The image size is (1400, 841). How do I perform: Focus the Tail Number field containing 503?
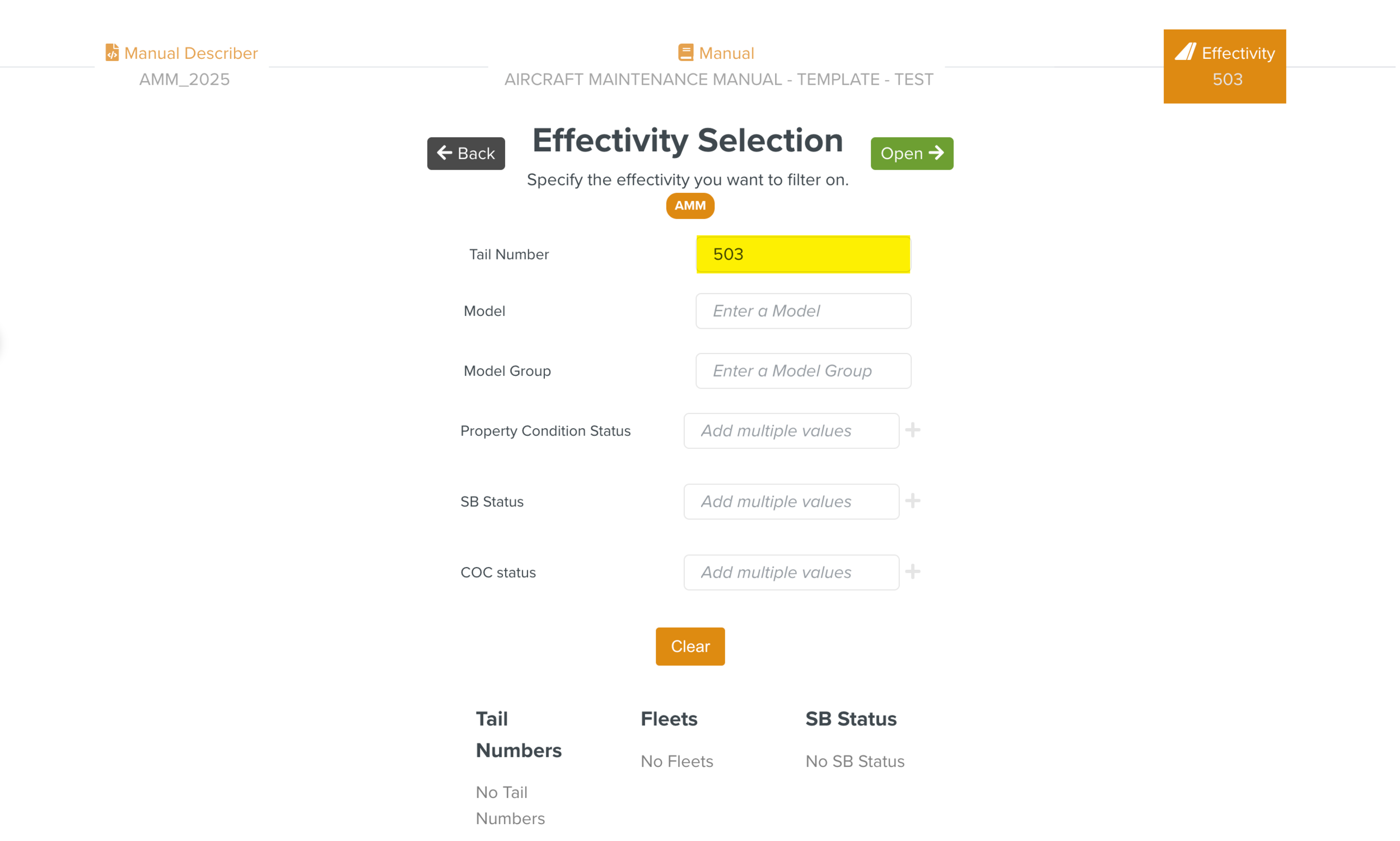pyautogui.click(x=802, y=254)
